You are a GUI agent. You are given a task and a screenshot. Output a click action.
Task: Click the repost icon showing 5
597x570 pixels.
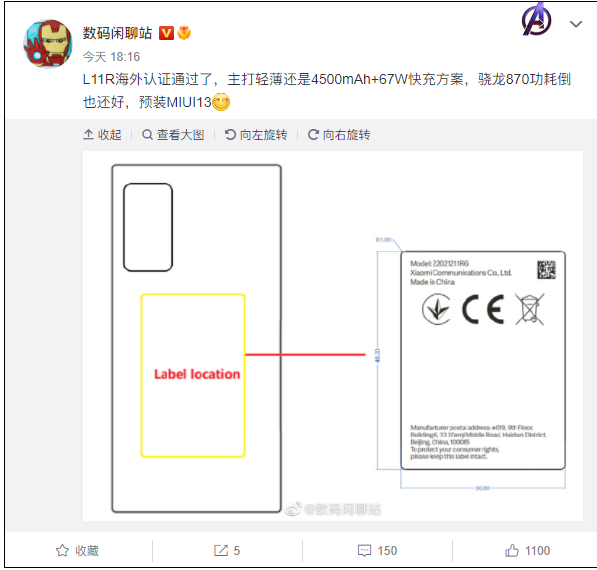tap(221, 550)
